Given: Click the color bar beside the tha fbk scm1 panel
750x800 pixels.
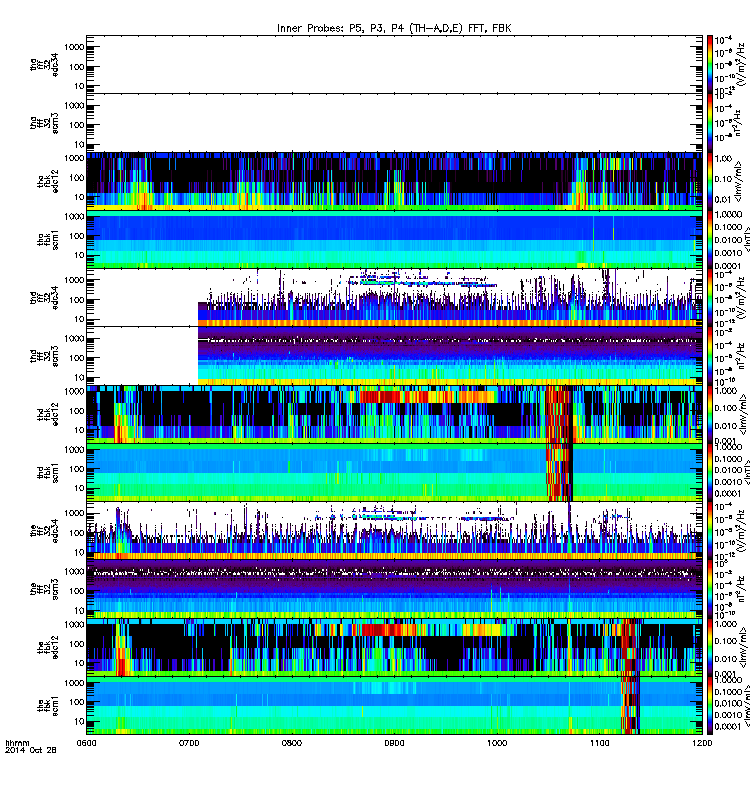Looking at the screenshot, I should [710, 239].
